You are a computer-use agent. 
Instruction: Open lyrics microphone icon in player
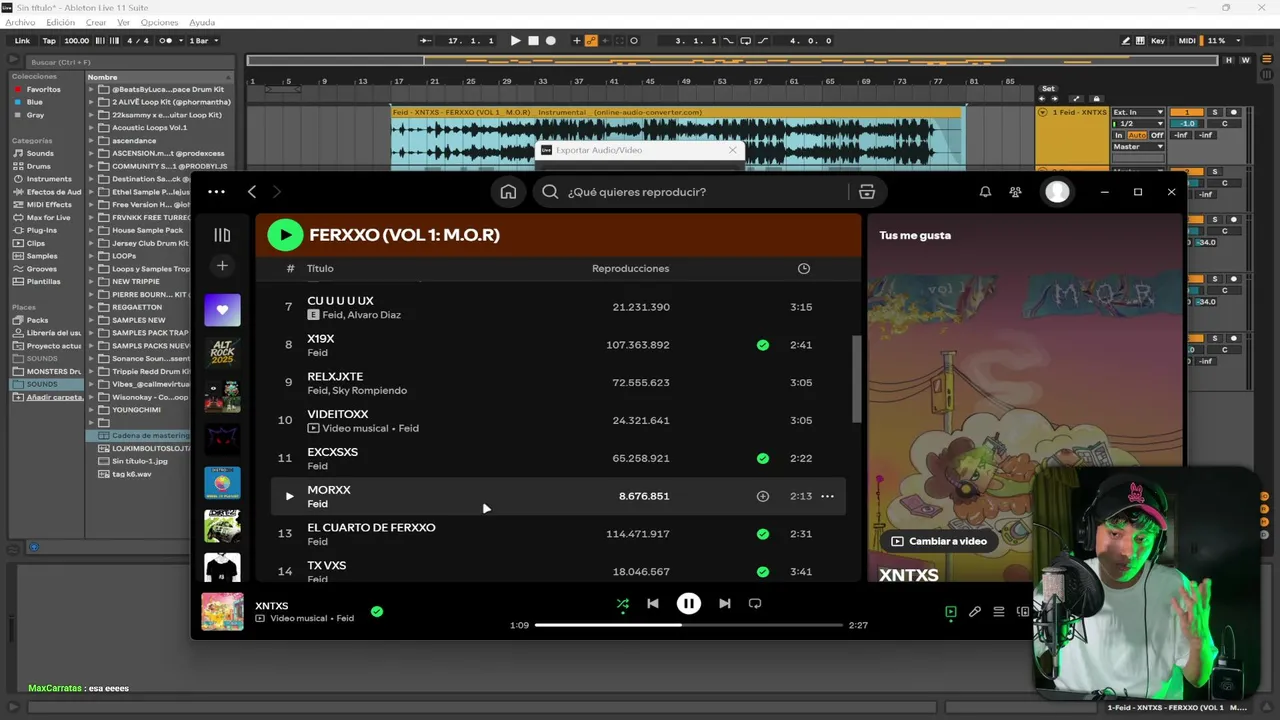pyautogui.click(x=975, y=612)
